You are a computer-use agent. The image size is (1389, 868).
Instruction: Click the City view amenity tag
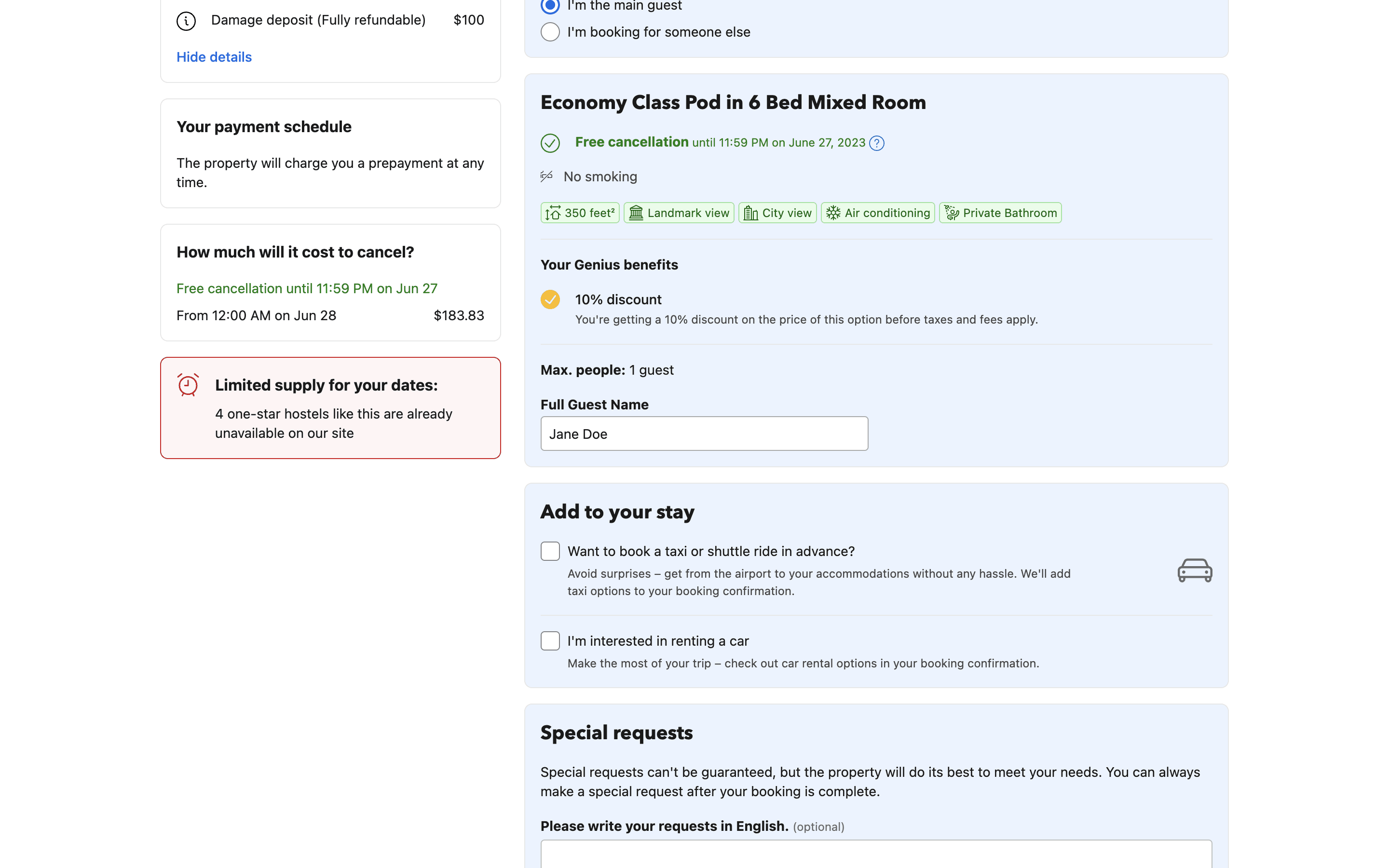(777, 213)
